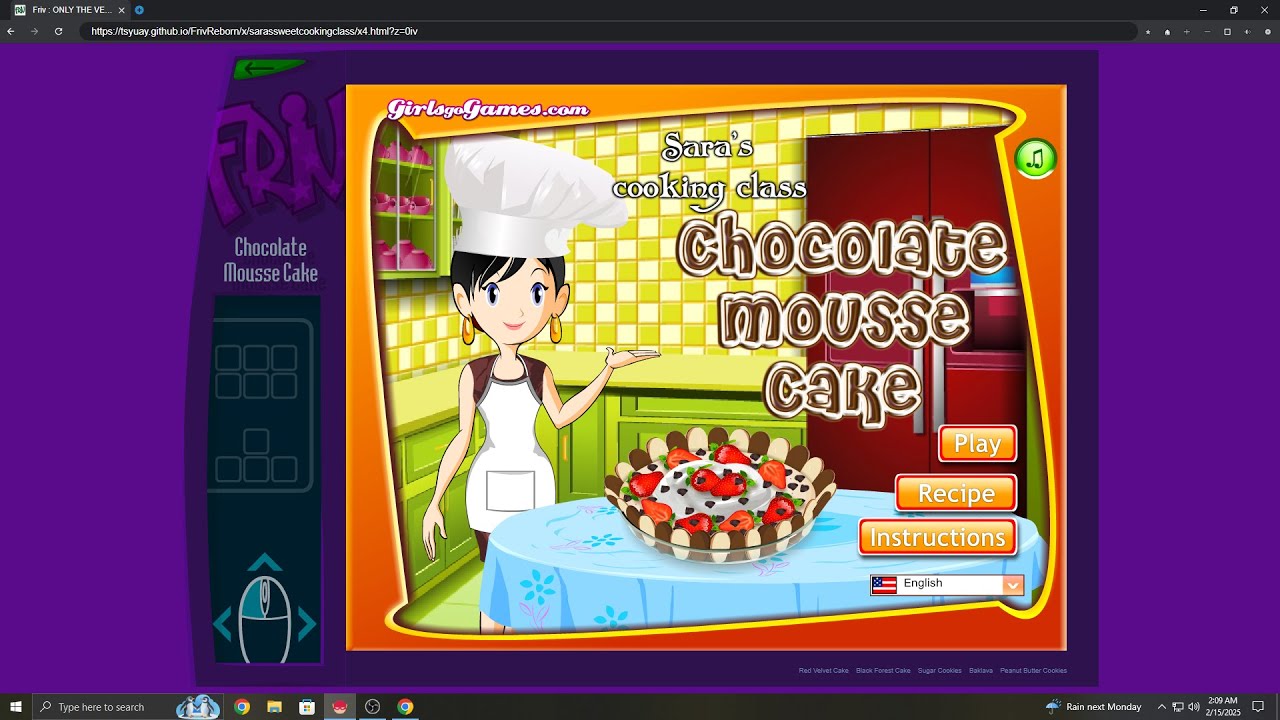Viewport: 1280px width, 720px height.
Task: Open a new browser tab
Action: coord(139,10)
